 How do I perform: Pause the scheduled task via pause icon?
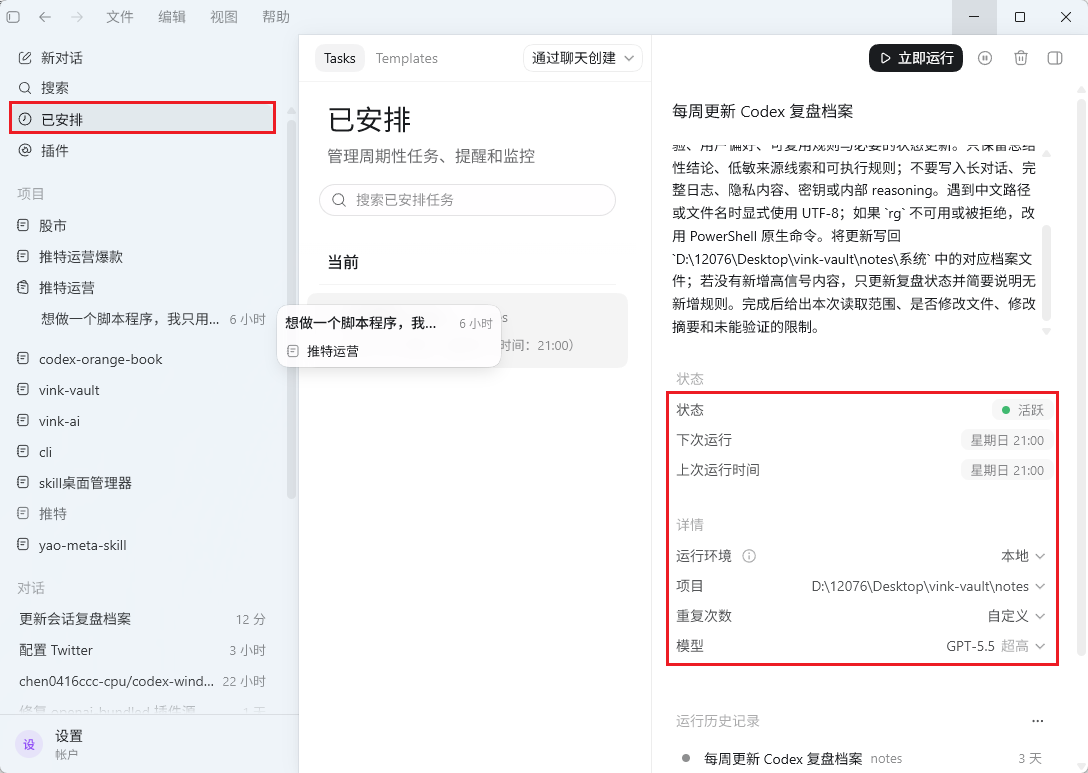click(x=985, y=58)
